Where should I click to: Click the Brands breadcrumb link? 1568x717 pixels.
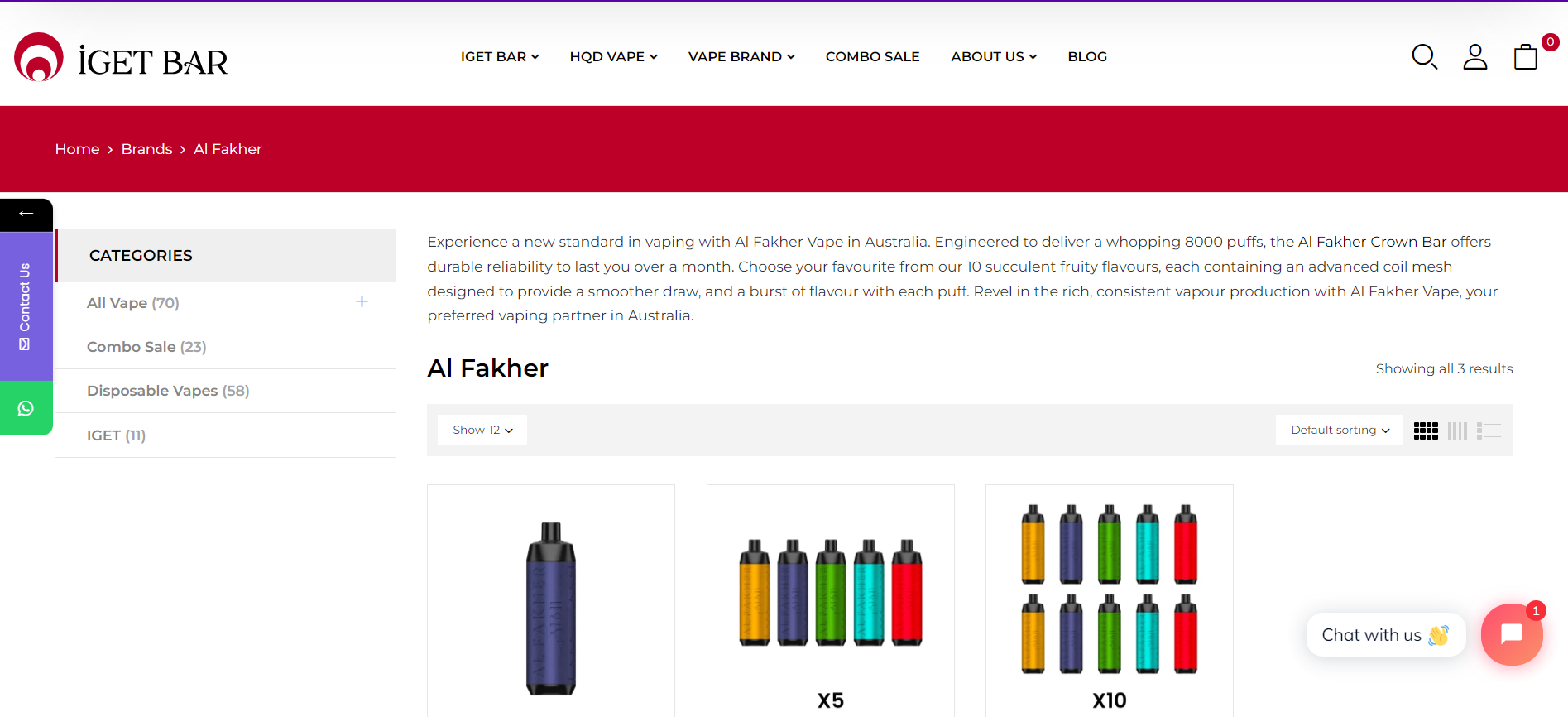[146, 149]
